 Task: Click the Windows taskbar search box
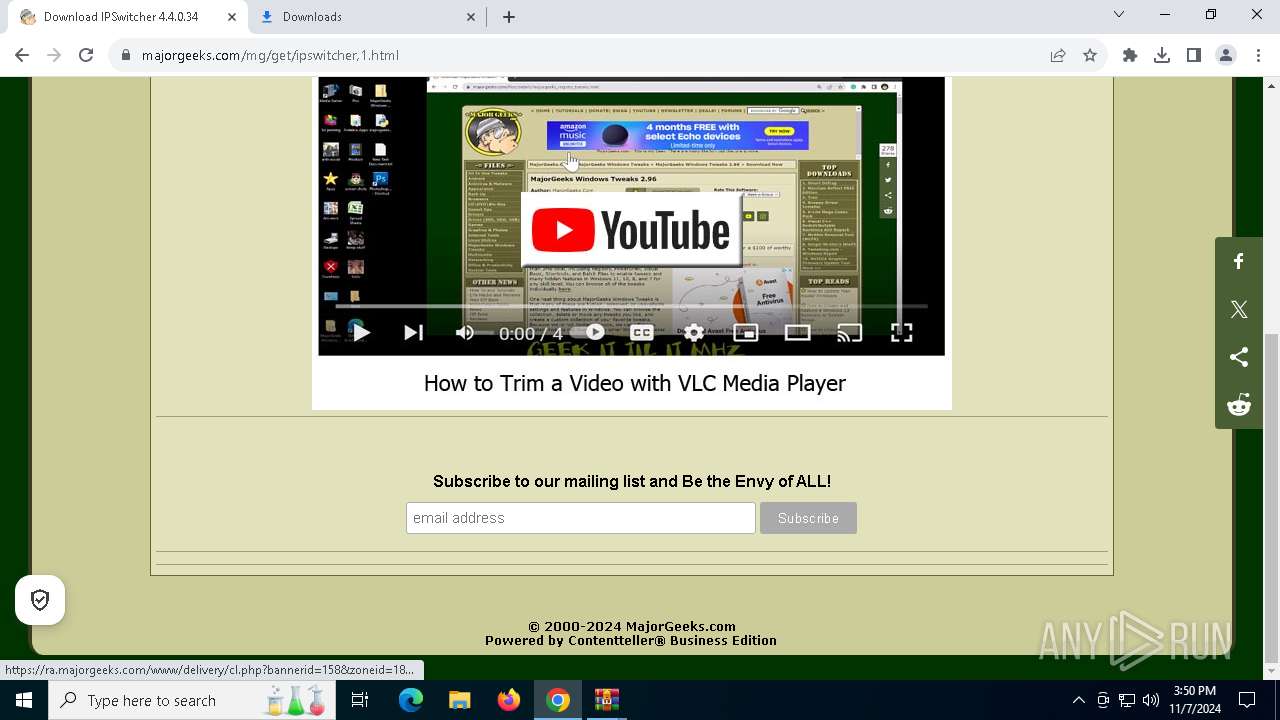coord(193,700)
